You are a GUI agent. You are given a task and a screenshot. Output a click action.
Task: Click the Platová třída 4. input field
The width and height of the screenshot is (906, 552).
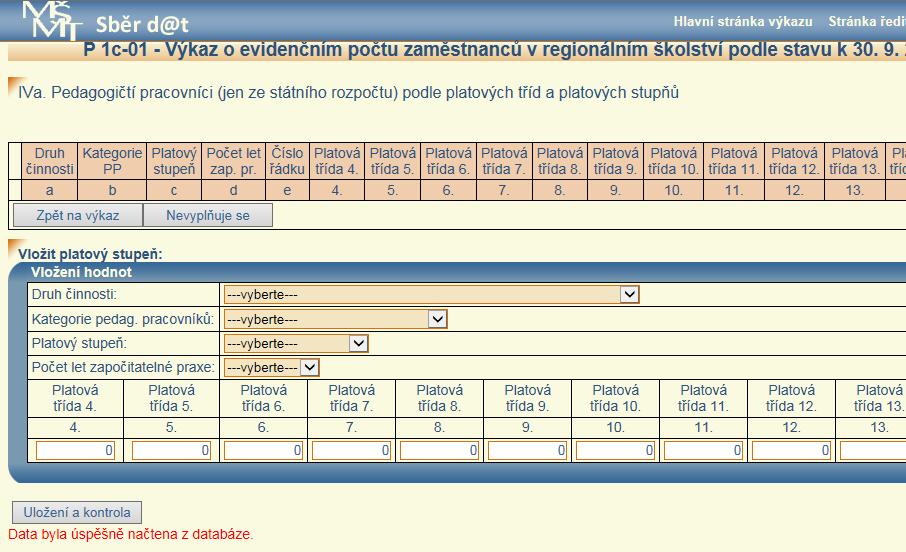pos(75,450)
